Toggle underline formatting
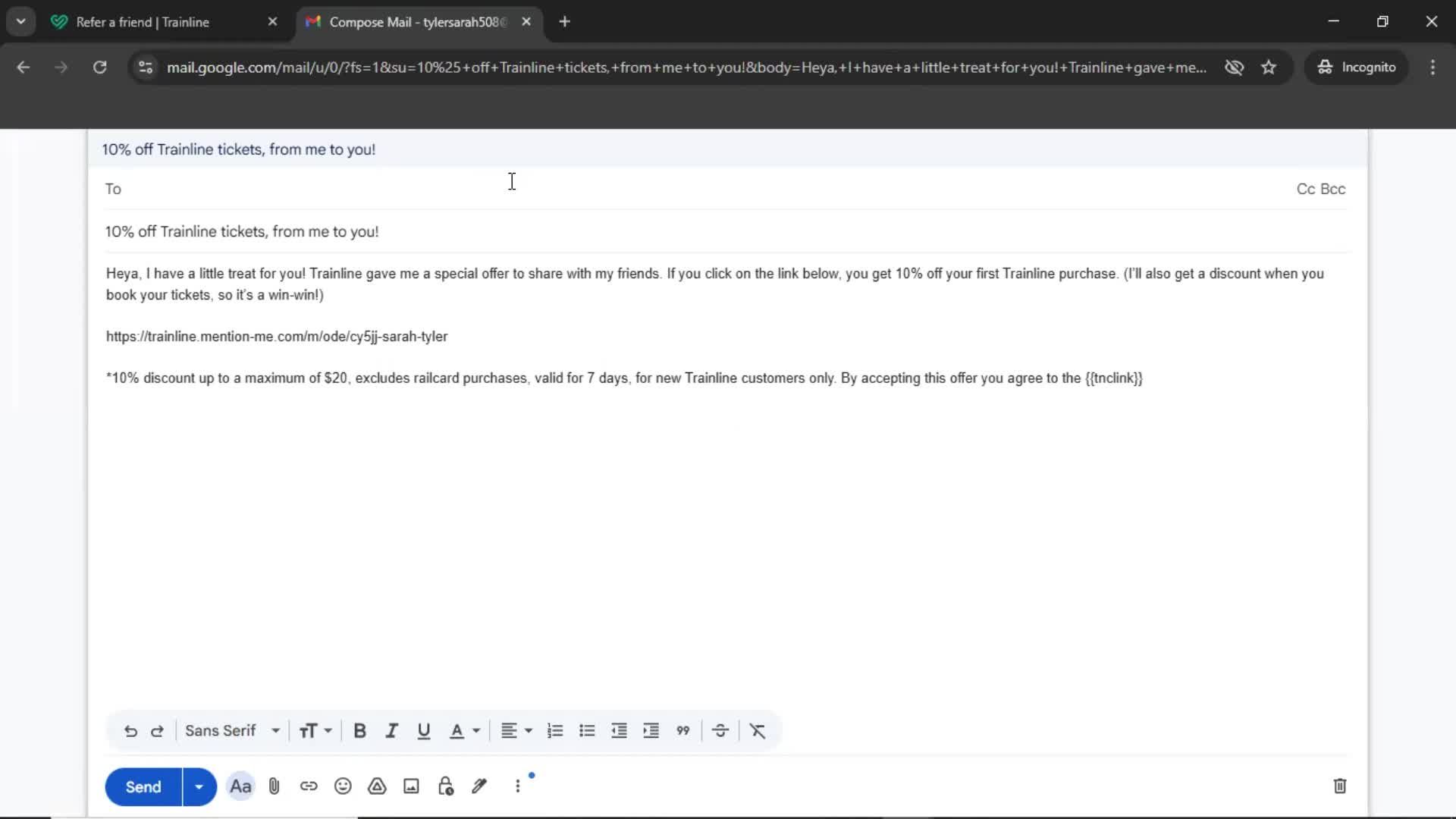Image resolution: width=1456 pixels, height=819 pixels. point(424,730)
